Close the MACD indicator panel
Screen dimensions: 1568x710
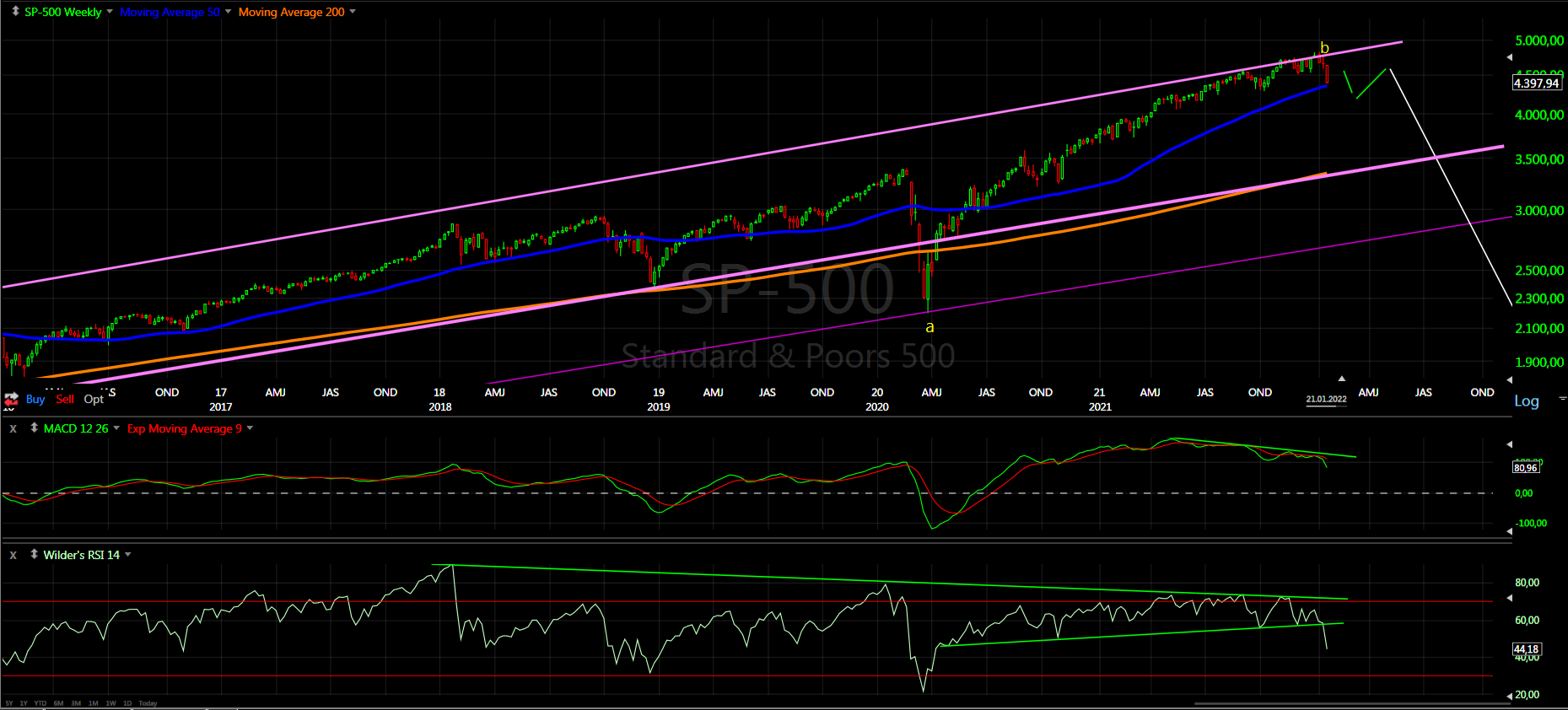point(13,428)
